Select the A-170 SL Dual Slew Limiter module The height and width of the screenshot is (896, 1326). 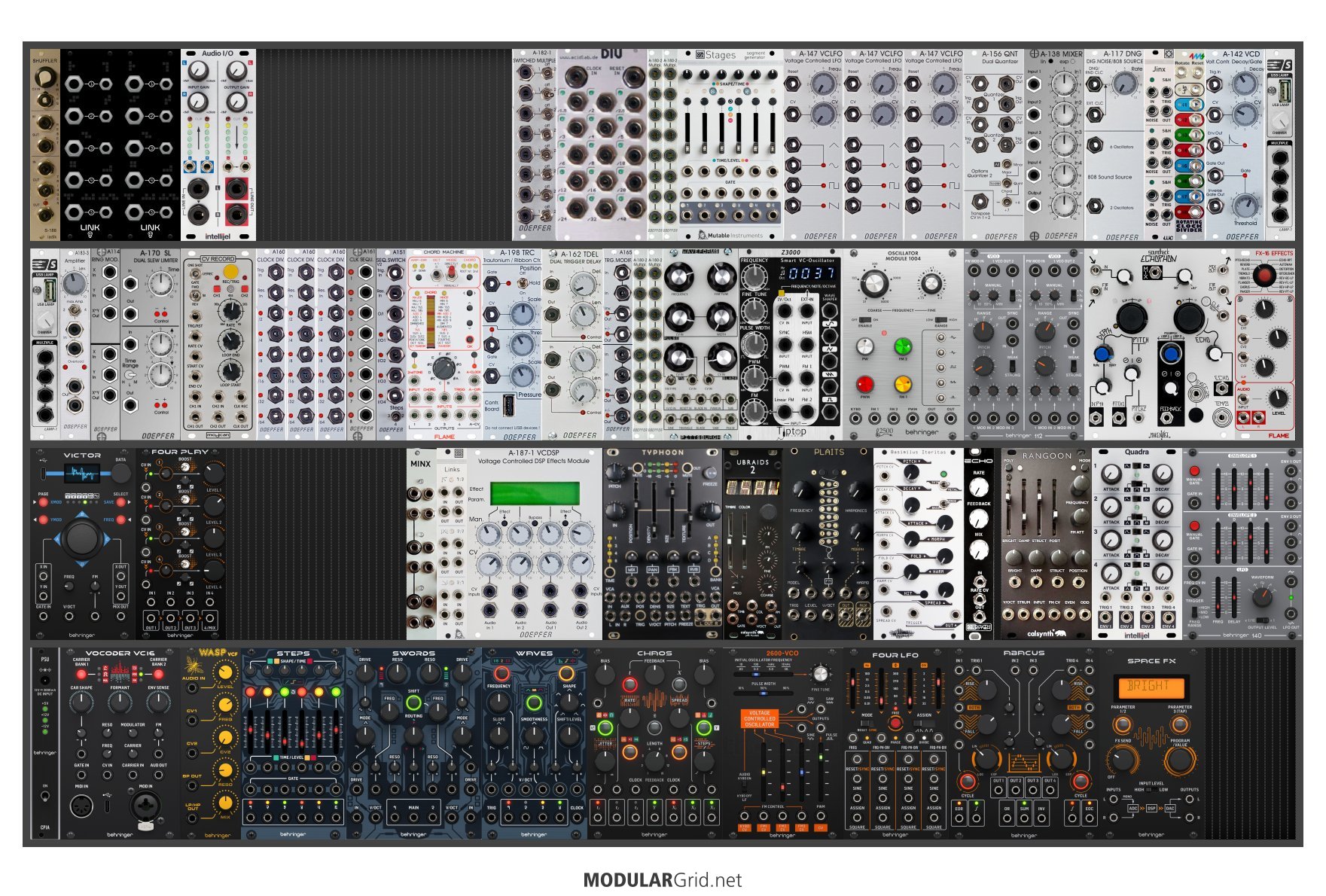[151, 345]
